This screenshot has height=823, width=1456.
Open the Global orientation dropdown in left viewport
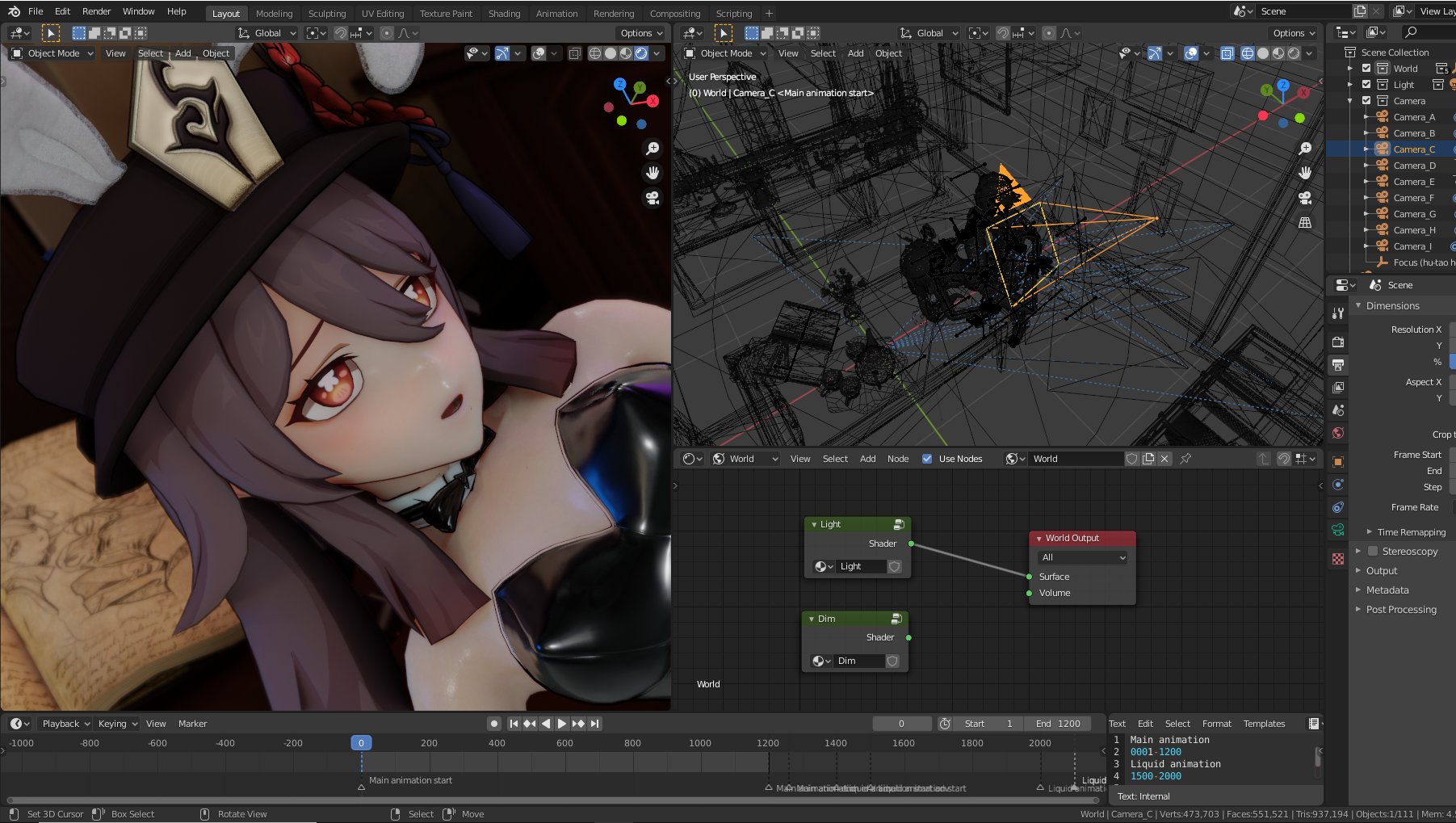267,33
